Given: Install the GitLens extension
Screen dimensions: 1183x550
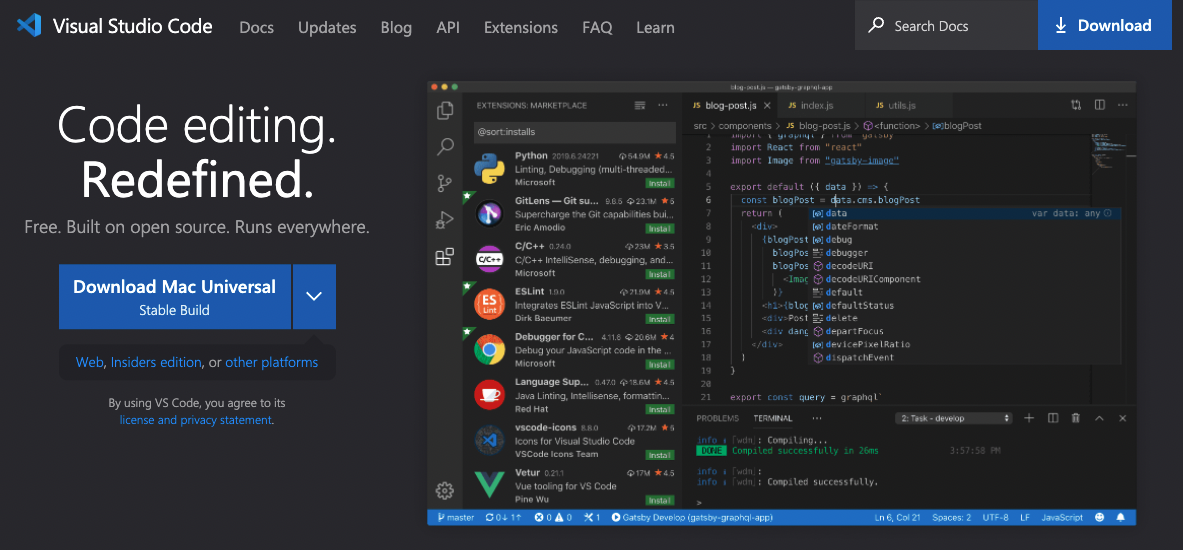Looking at the screenshot, I should [659, 229].
